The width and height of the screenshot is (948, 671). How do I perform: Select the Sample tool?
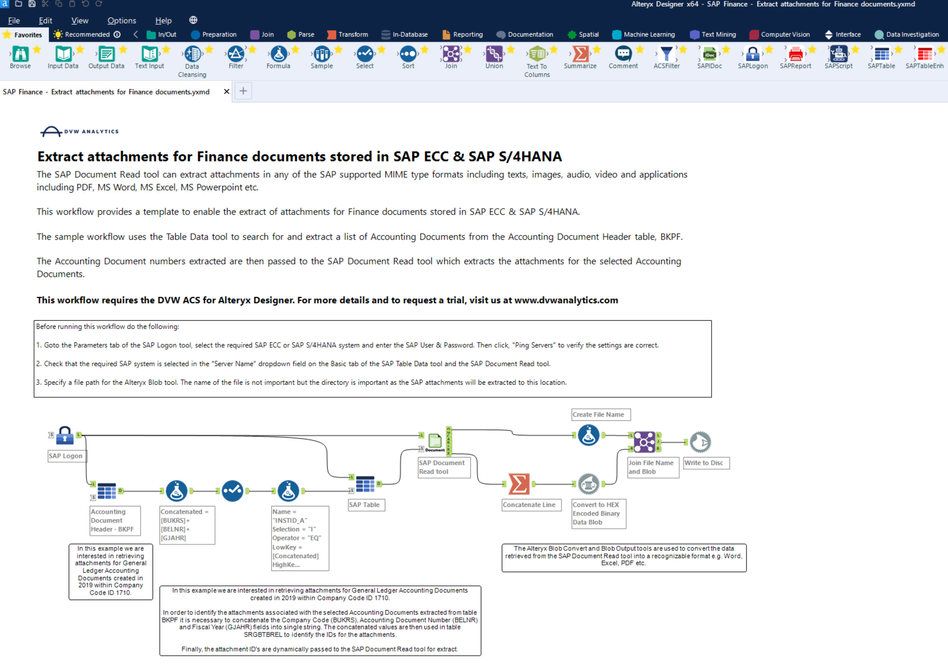[322, 54]
